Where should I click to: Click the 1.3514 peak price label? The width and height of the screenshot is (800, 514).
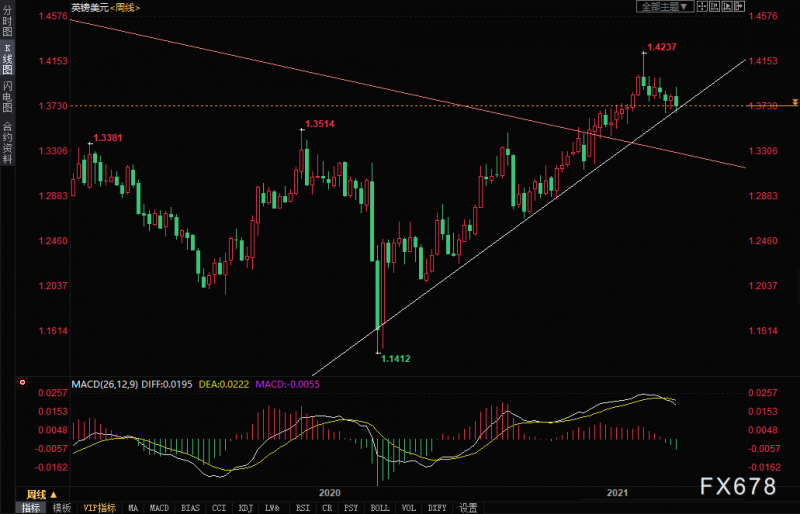[320, 124]
